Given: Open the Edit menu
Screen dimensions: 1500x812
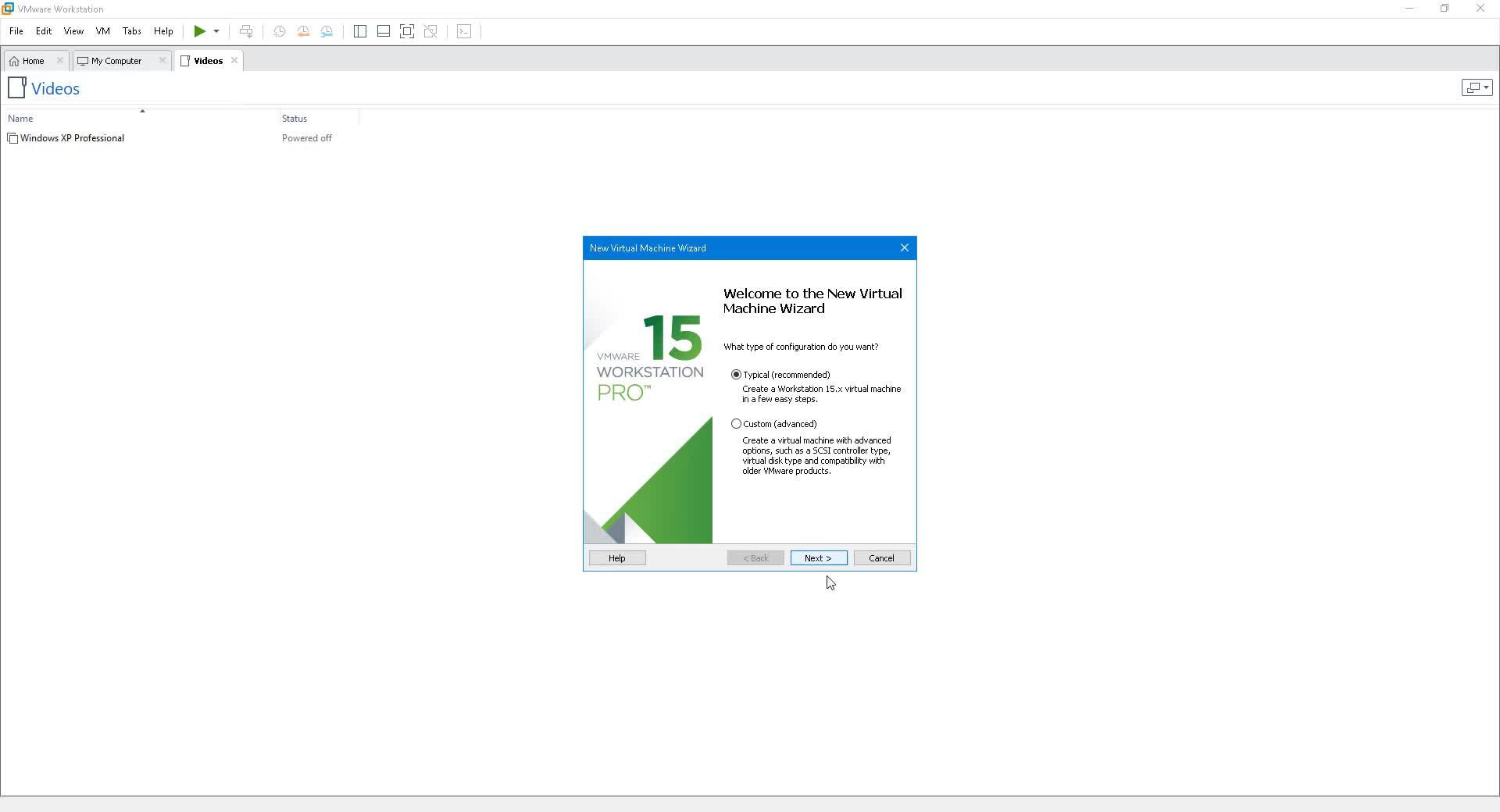Looking at the screenshot, I should tap(44, 31).
